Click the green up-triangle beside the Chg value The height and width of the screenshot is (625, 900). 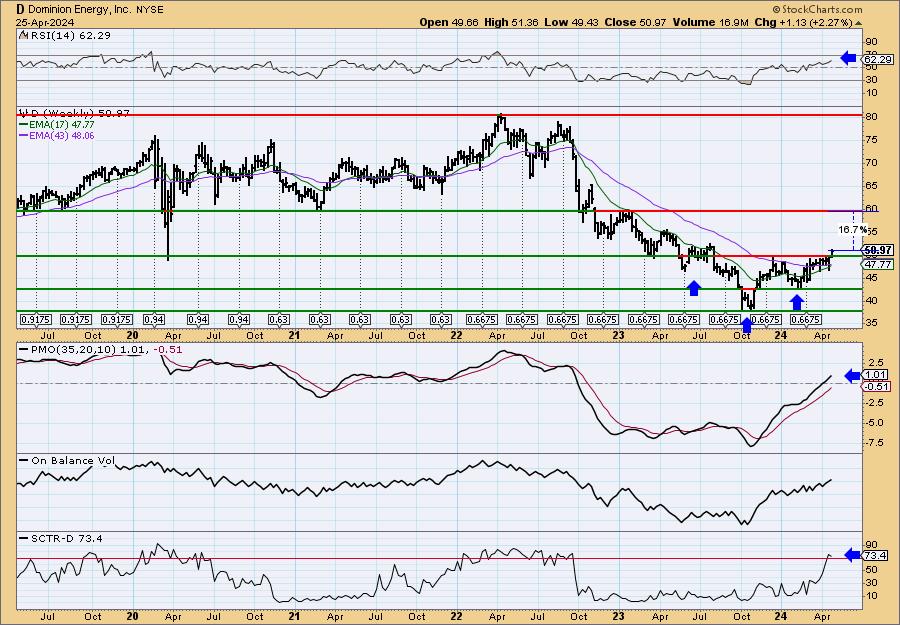point(859,23)
